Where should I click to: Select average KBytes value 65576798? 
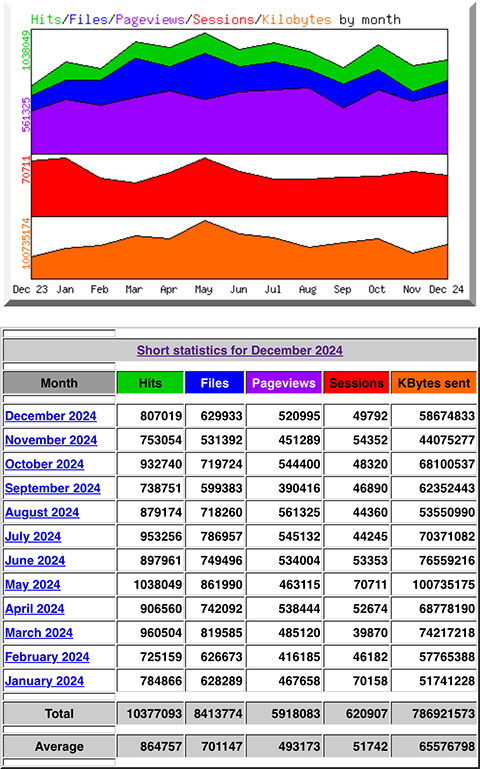pos(447,747)
